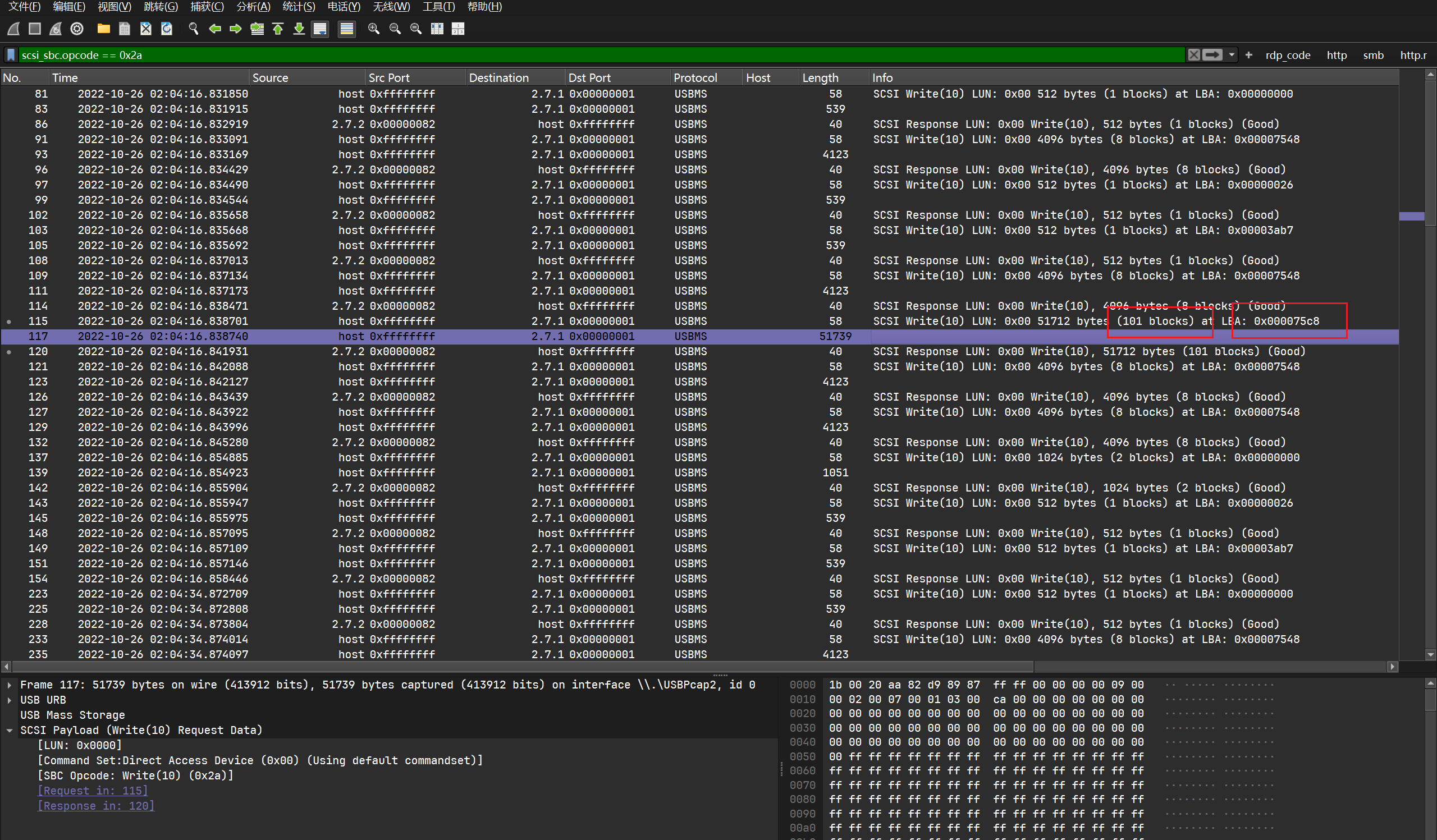Expand the USB URB tree item
Viewport: 1437px width, 840px height.
9,700
